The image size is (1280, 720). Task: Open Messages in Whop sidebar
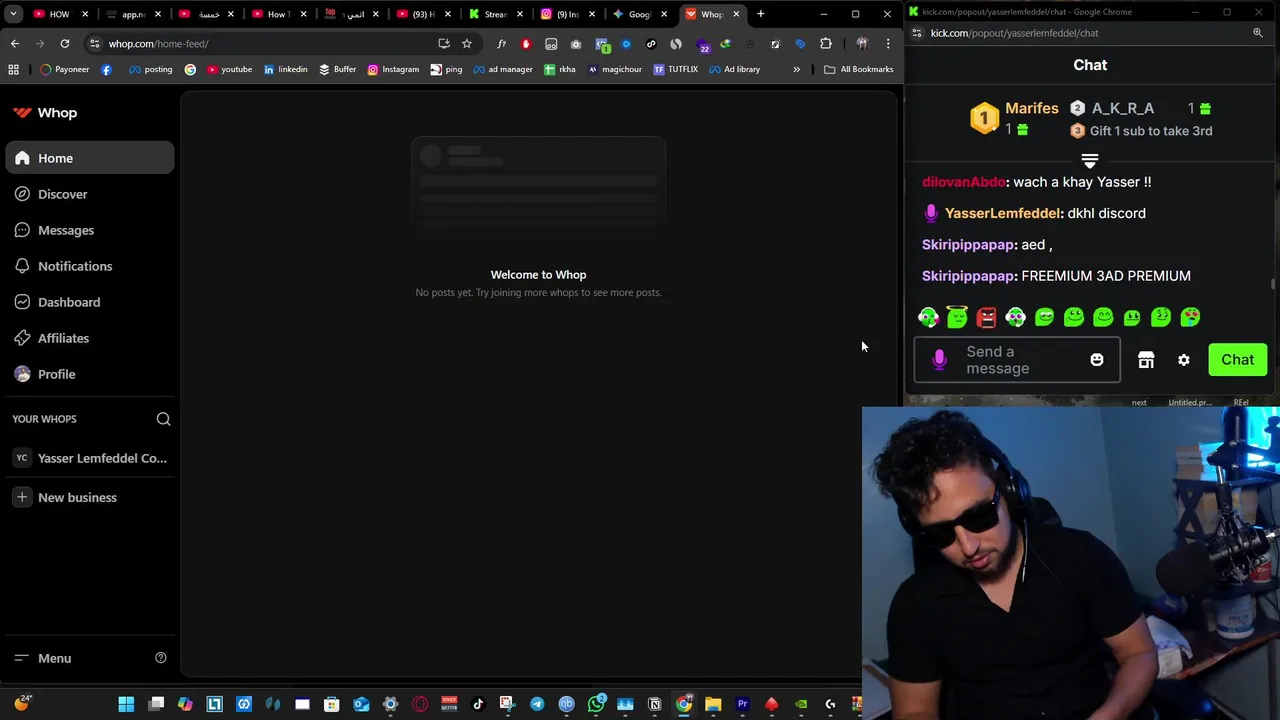(x=90, y=230)
